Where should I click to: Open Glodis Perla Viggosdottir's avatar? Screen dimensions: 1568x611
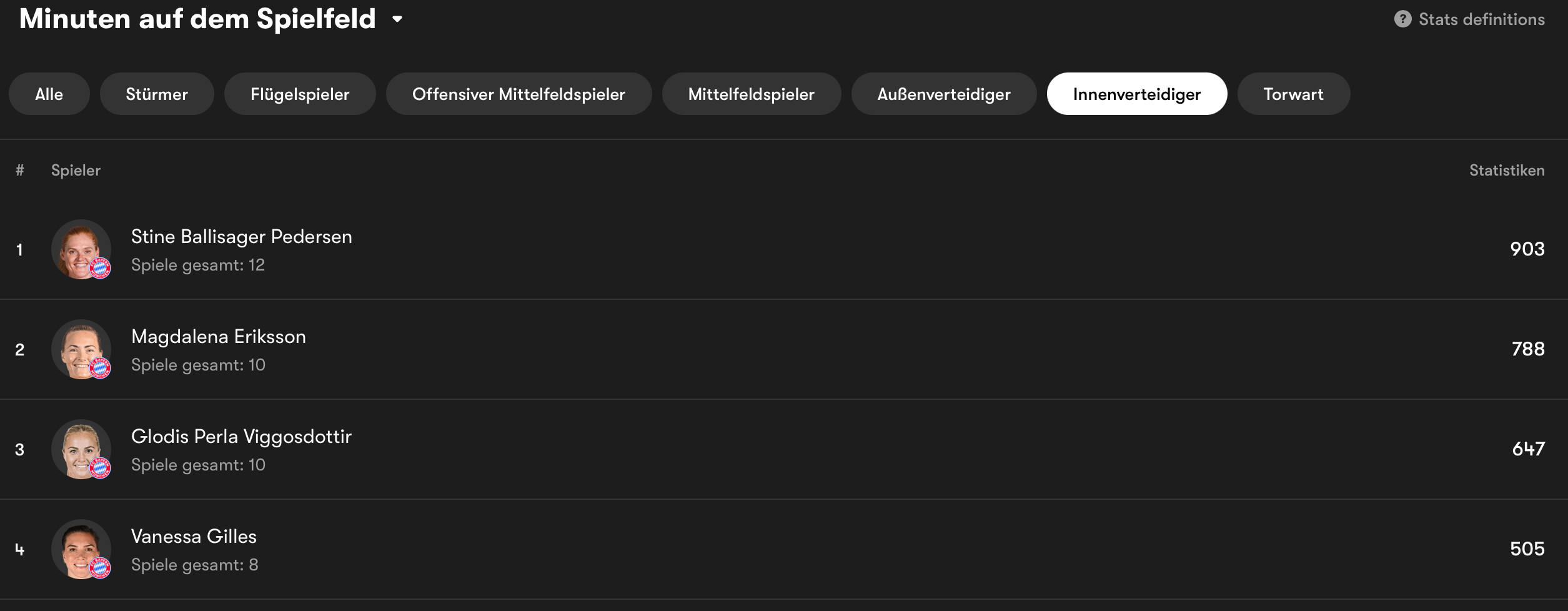point(81,449)
